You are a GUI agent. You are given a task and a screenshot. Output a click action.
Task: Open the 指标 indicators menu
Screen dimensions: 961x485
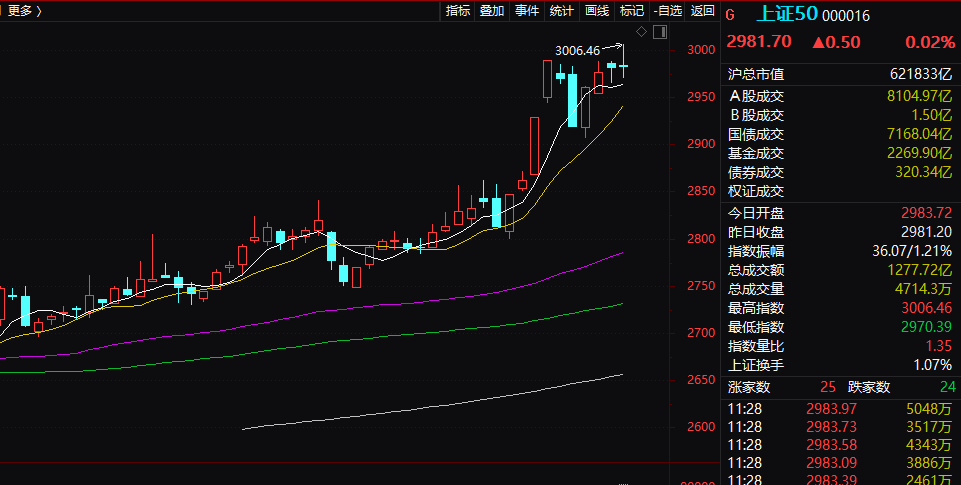(458, 11)
